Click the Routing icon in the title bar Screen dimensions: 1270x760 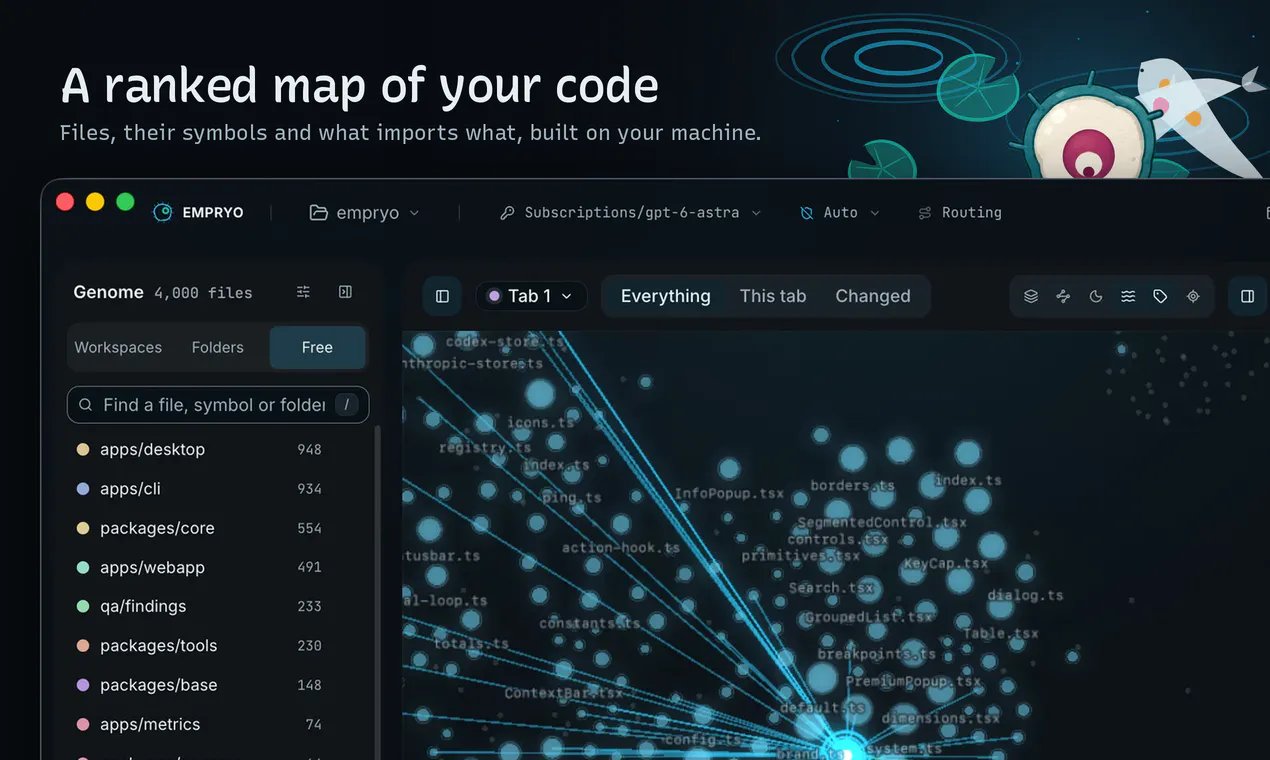(x=925, y=213)
